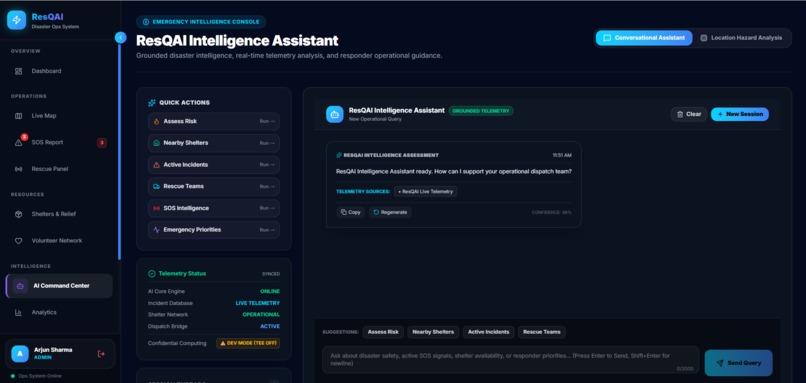Switch to Conversational Assistant tab

coord(644,38)
